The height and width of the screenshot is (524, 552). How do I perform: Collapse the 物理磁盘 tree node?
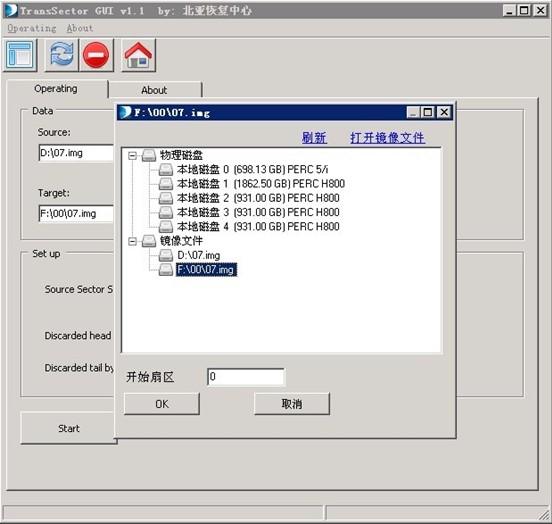pos(132,156)
